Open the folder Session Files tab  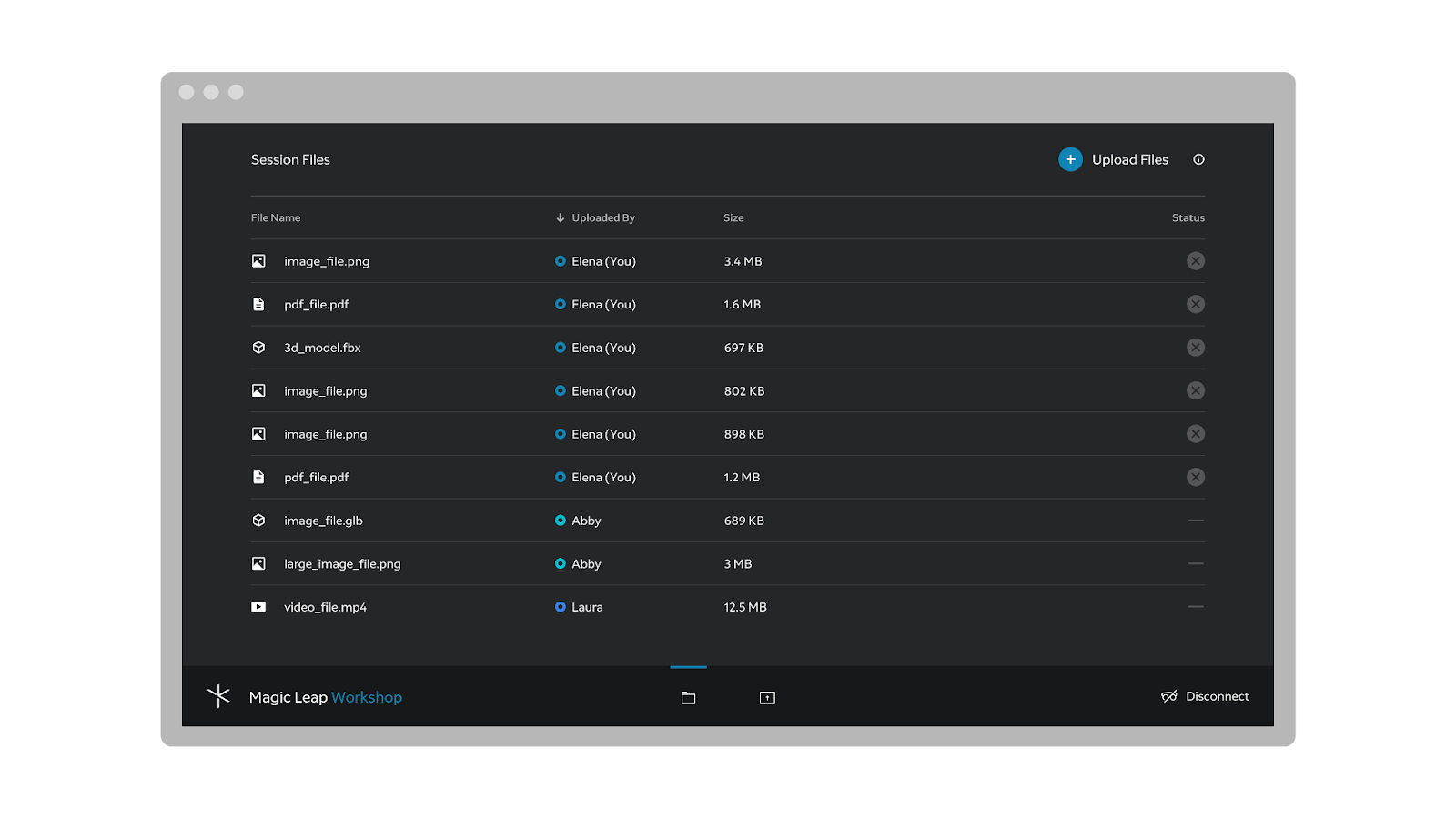(688, 698)
